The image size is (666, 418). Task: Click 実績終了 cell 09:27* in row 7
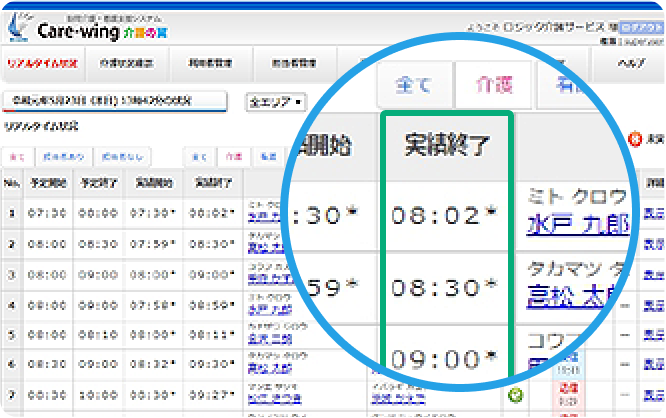212,395
